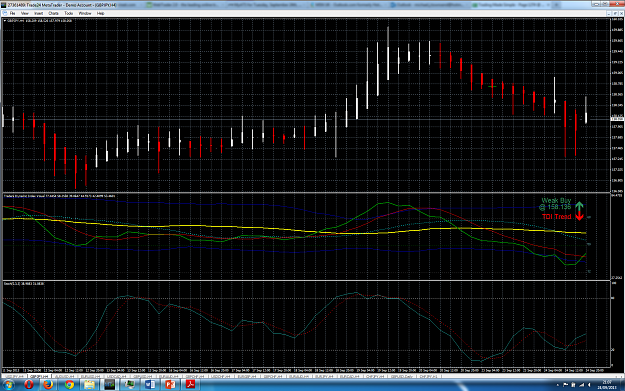Click the red 'TDI Trend' label

click(x=556, y=216)
